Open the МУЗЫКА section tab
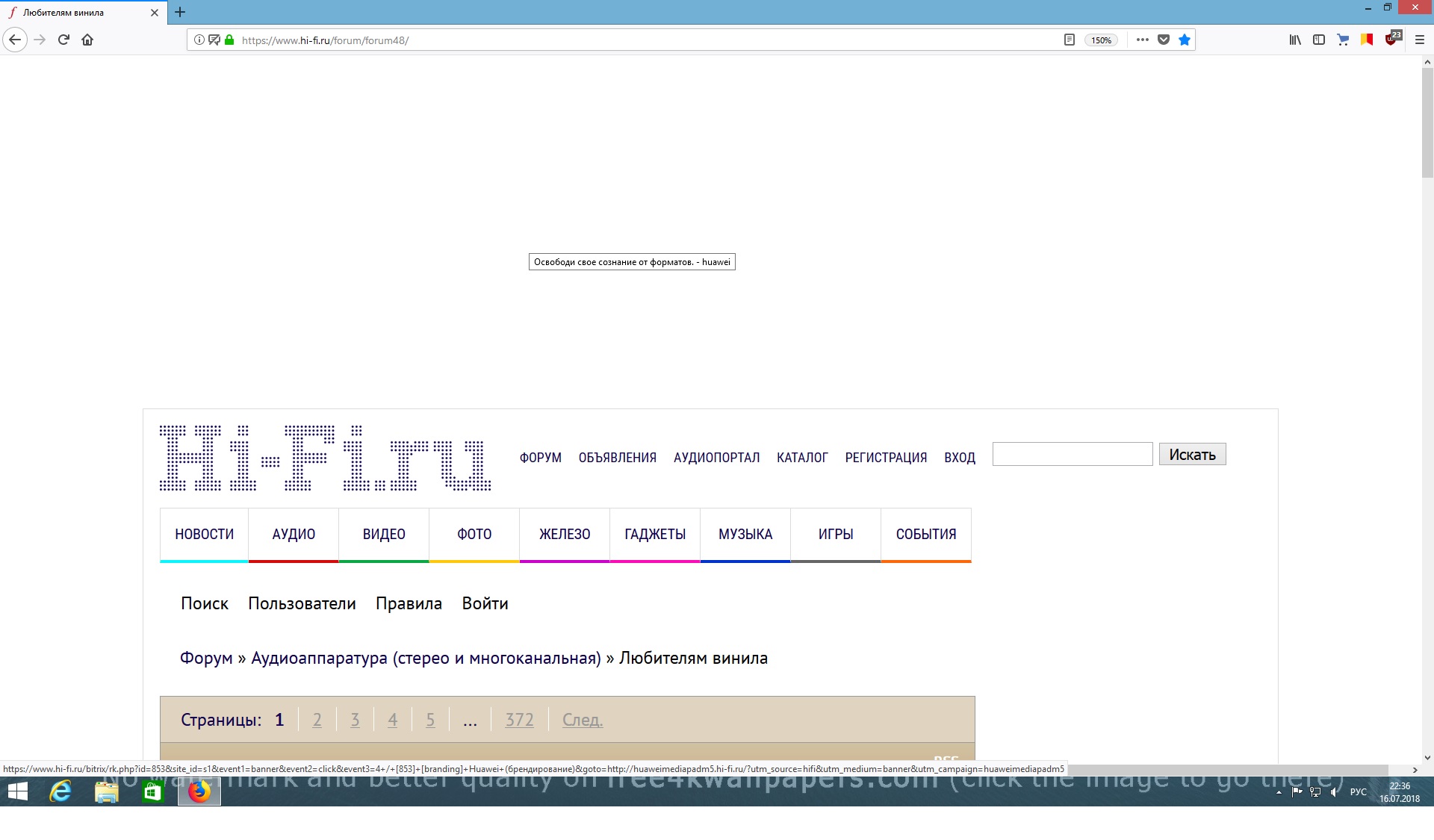Image resolution: width=1434 pixels, height=840 pixels. coord(745,534)
